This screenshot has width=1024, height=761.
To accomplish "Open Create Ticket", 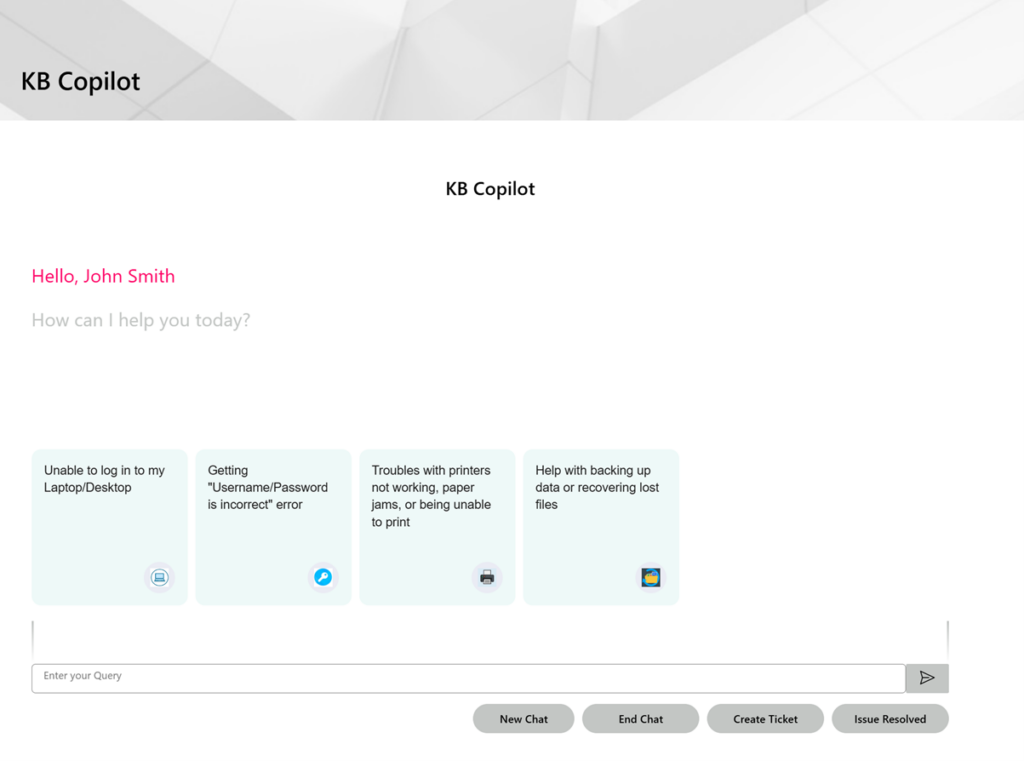I will tap(765, 719).
